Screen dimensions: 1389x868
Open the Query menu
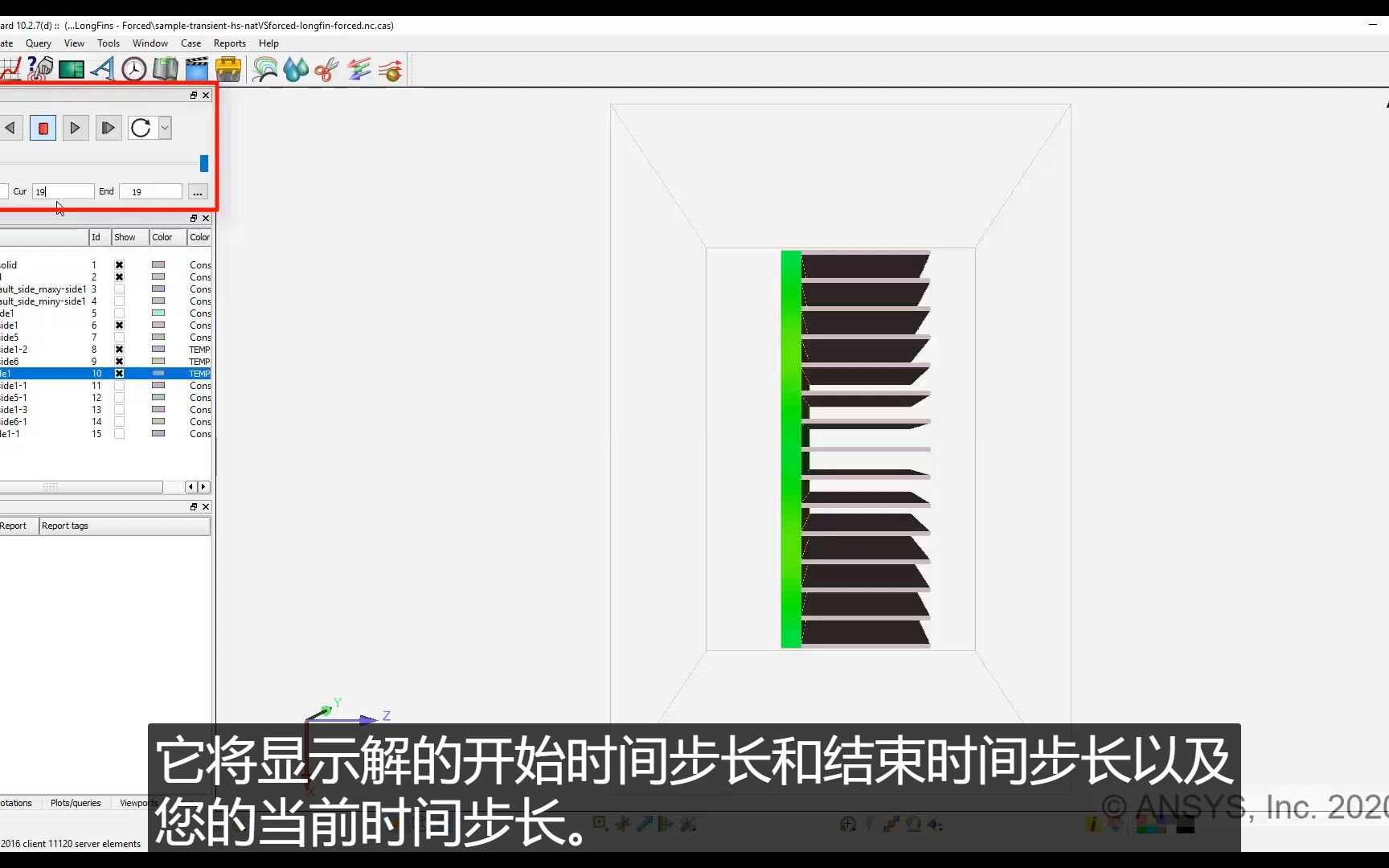[38, 43]
